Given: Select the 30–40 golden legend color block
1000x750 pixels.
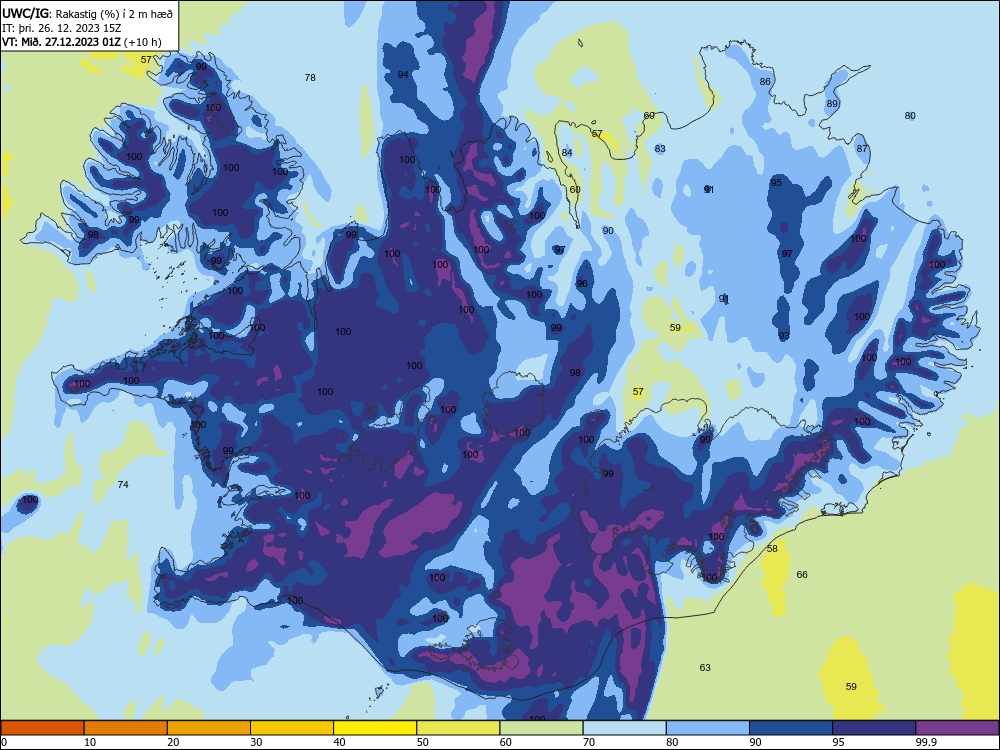Looking at the screenshot, I should (292, 728).
